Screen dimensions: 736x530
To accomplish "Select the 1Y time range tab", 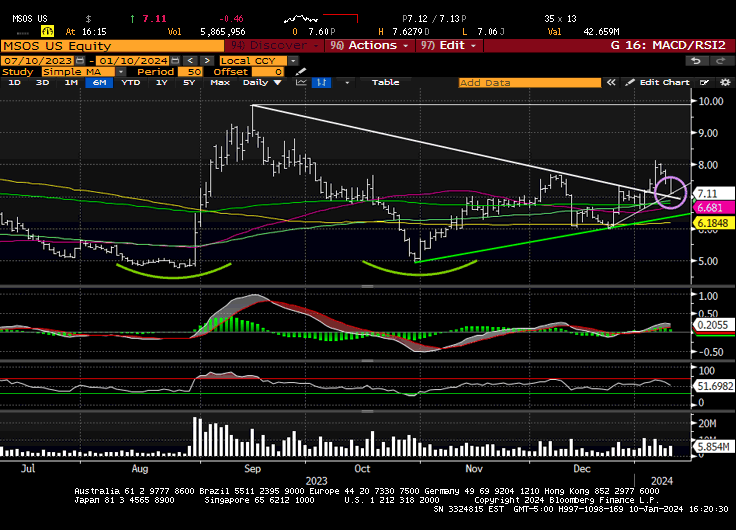I will pos(161,83).
